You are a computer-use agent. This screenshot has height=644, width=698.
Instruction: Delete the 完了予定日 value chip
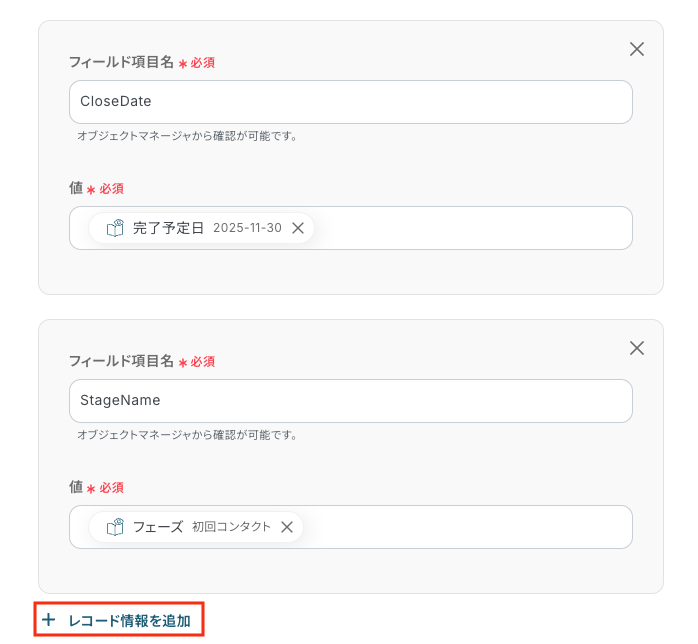298,228
